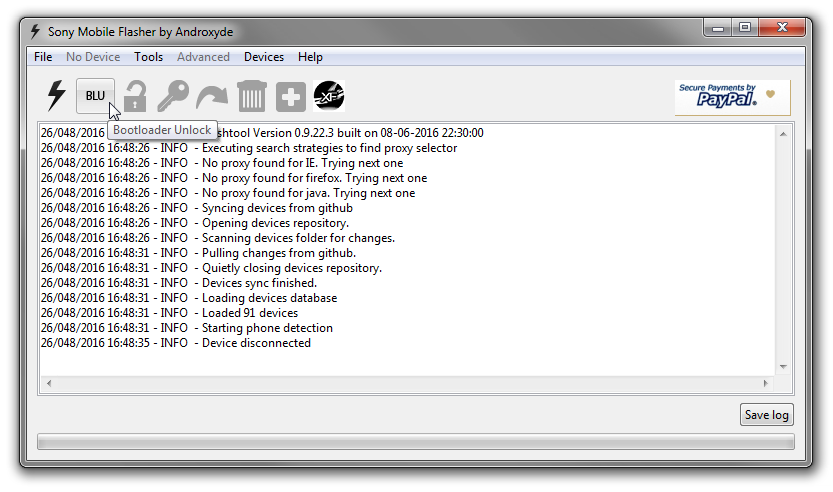Select log line 'Pulling changes from github.'
This screenshot has width=833, height=492.
[199, 253]
